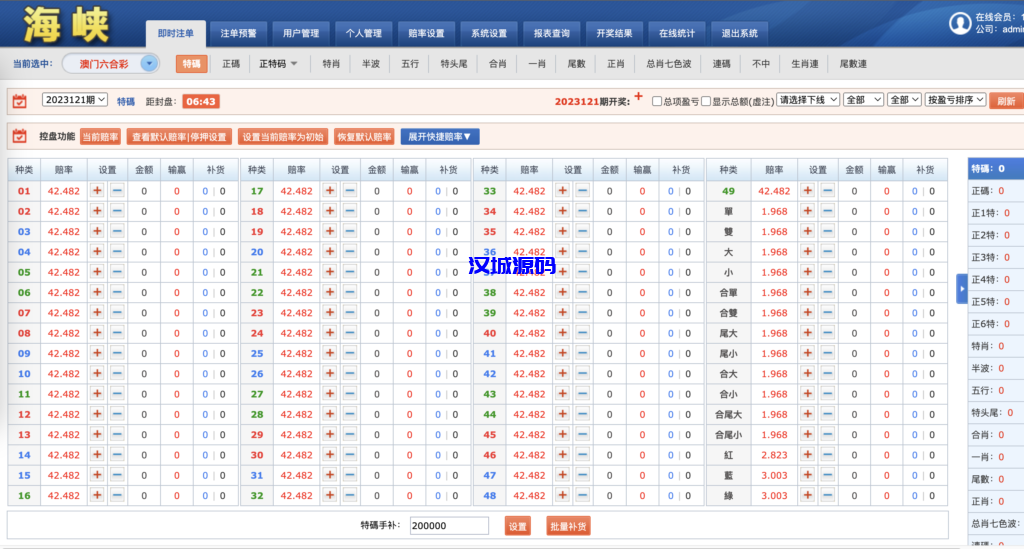The image size is (1024, 549).
Task: Click 设置当前赔率为初始 button
Action: tap(283, 136)
